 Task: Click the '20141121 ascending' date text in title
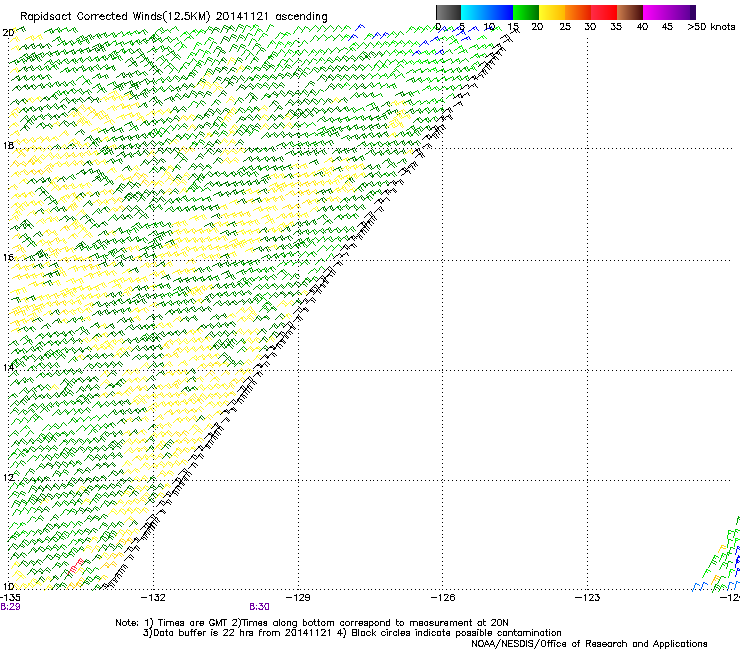point(271,16)
